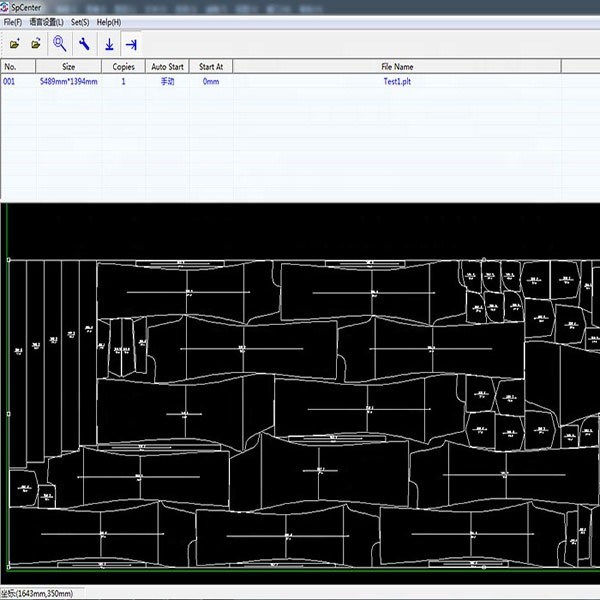This screenshot has height=600, width=600.
Task: Select job row 001 in the list
Action: tap(10, 81)
